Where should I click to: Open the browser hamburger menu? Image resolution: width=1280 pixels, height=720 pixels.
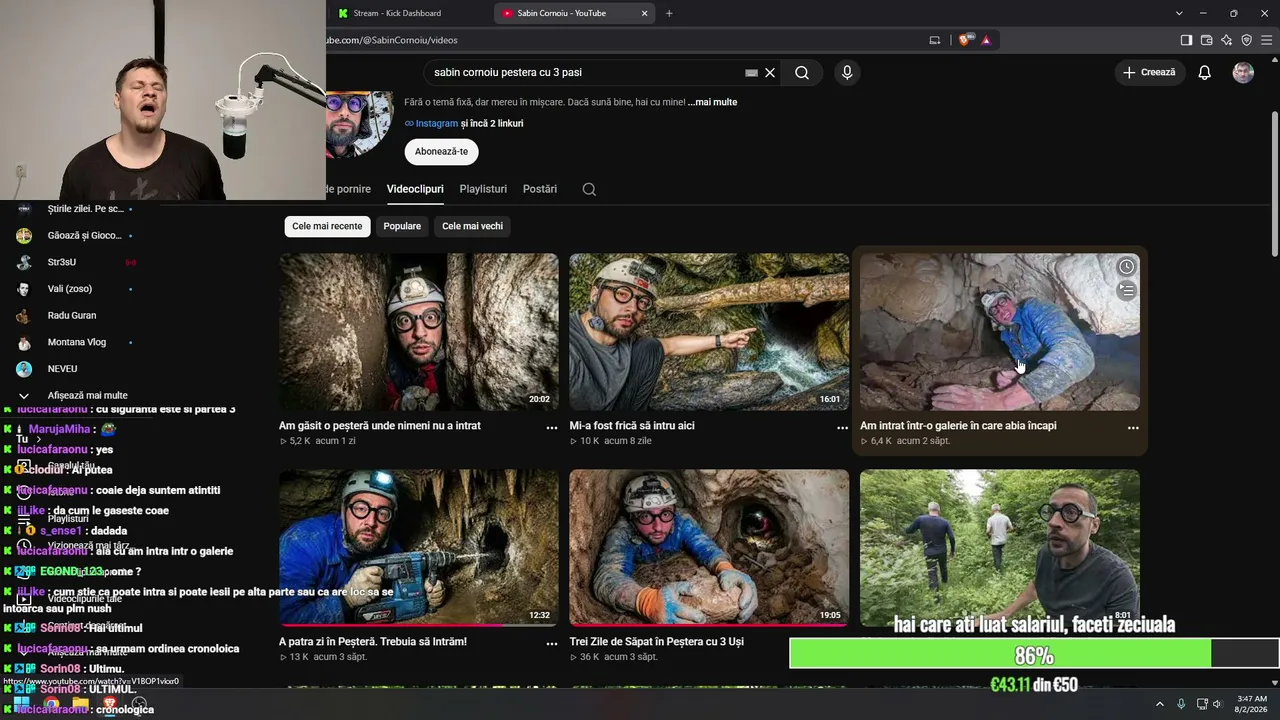pos(1266,40)
